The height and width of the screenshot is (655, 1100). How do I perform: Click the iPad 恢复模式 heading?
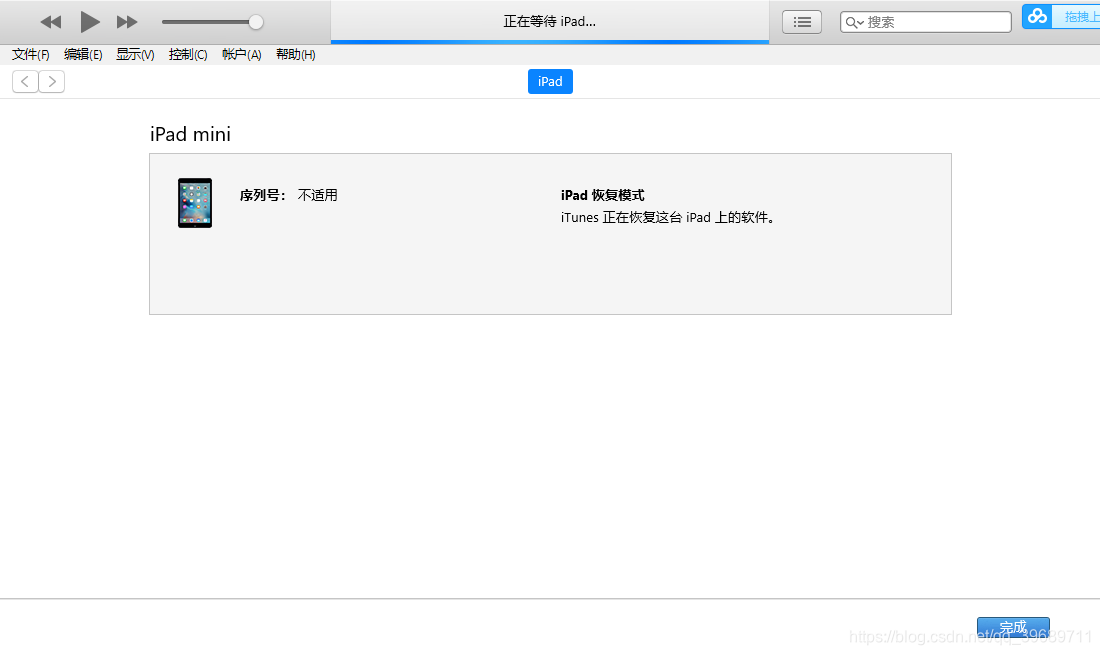603,195
